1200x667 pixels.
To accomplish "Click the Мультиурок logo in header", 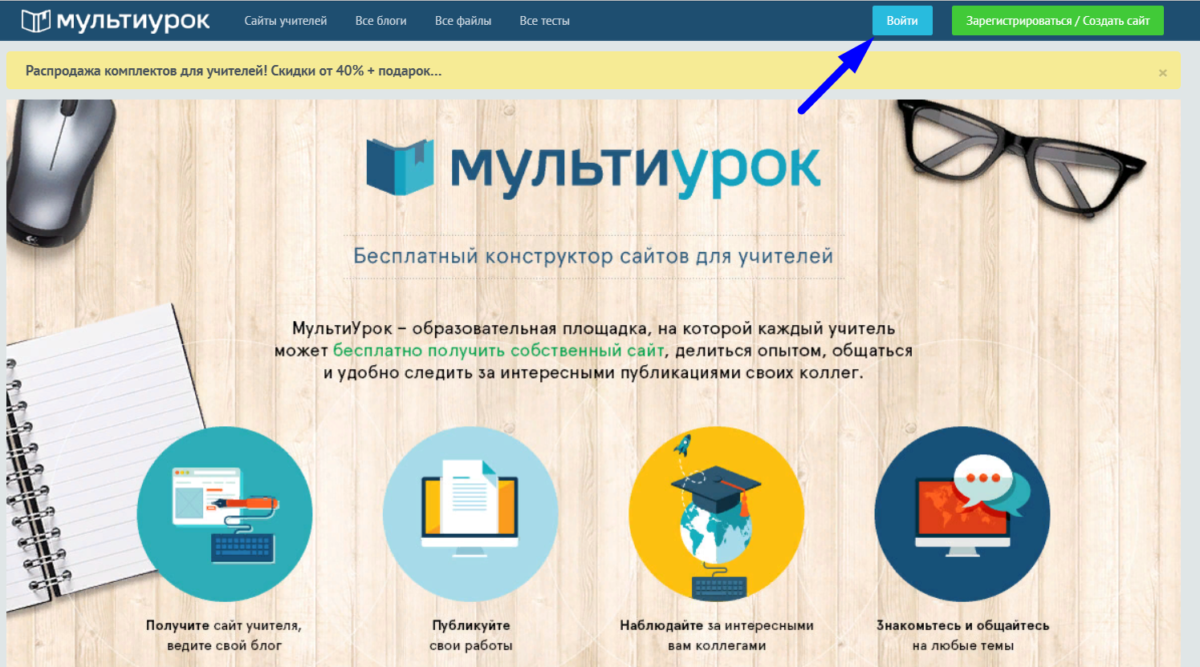I will point(116,20).
